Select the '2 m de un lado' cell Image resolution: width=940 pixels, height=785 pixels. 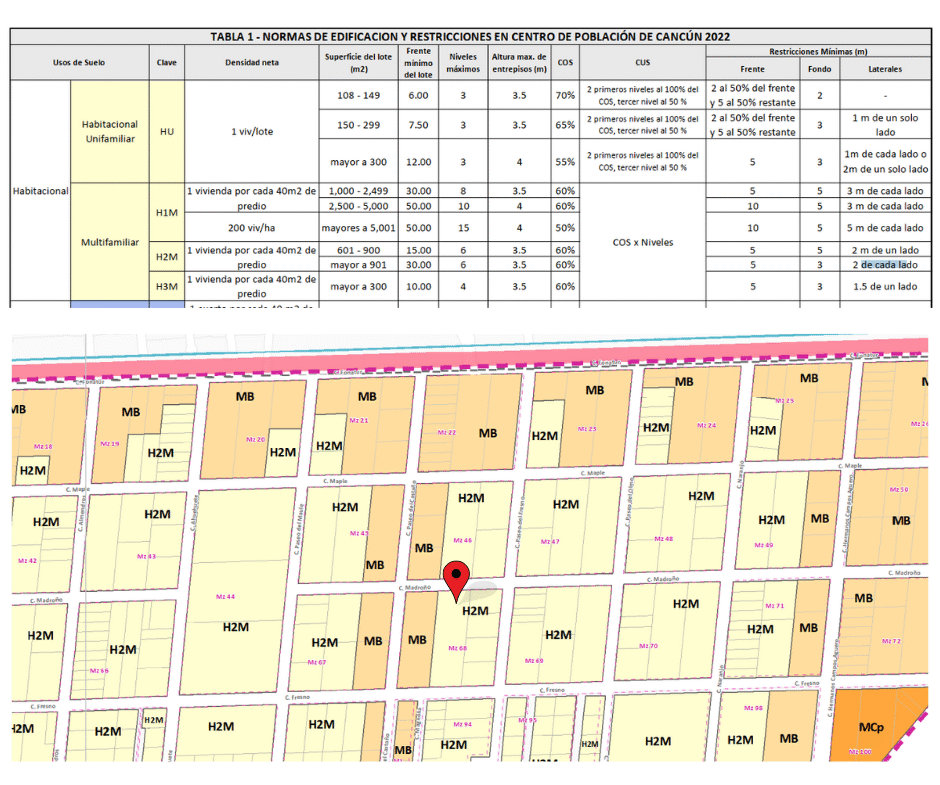click(885, 250)
